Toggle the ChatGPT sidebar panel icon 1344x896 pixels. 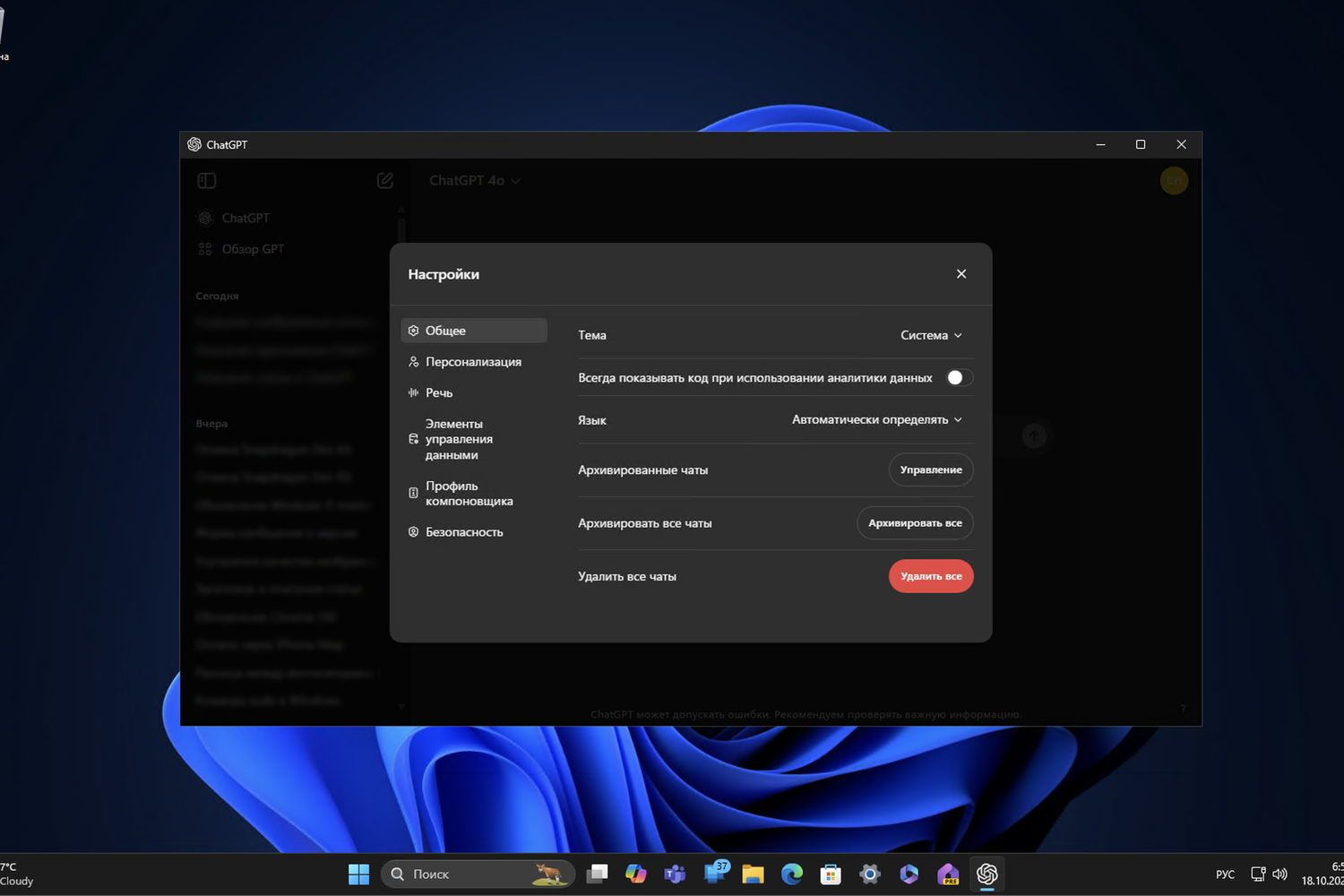(207, 181)
